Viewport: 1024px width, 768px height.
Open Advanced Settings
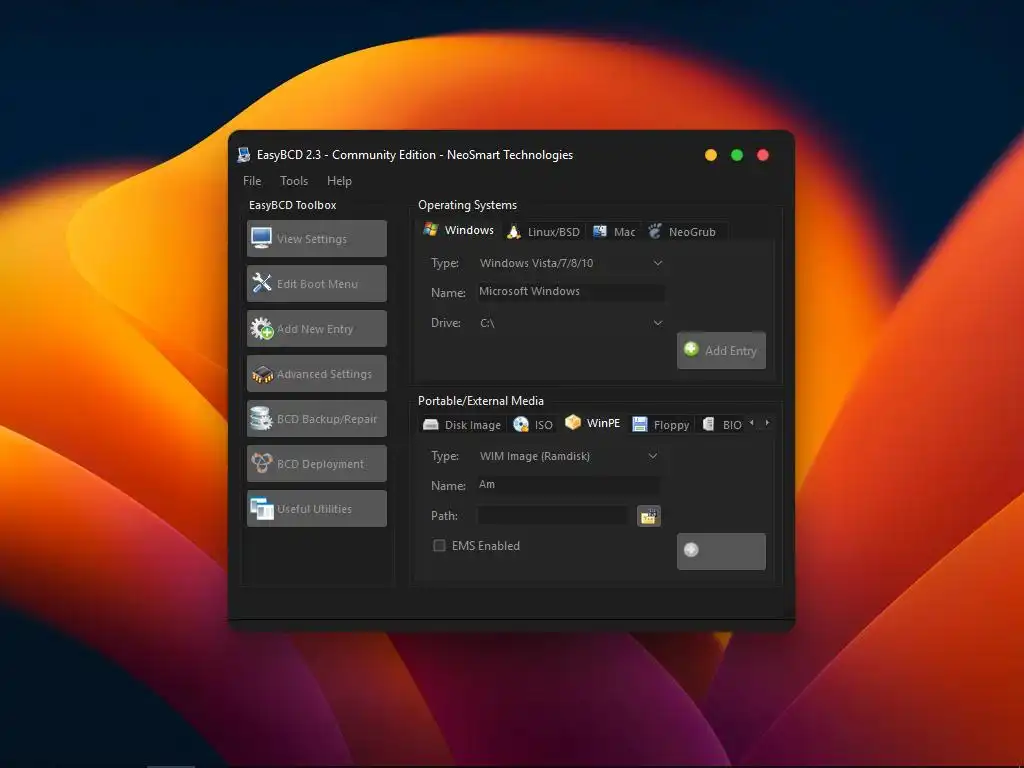[317, 374]
